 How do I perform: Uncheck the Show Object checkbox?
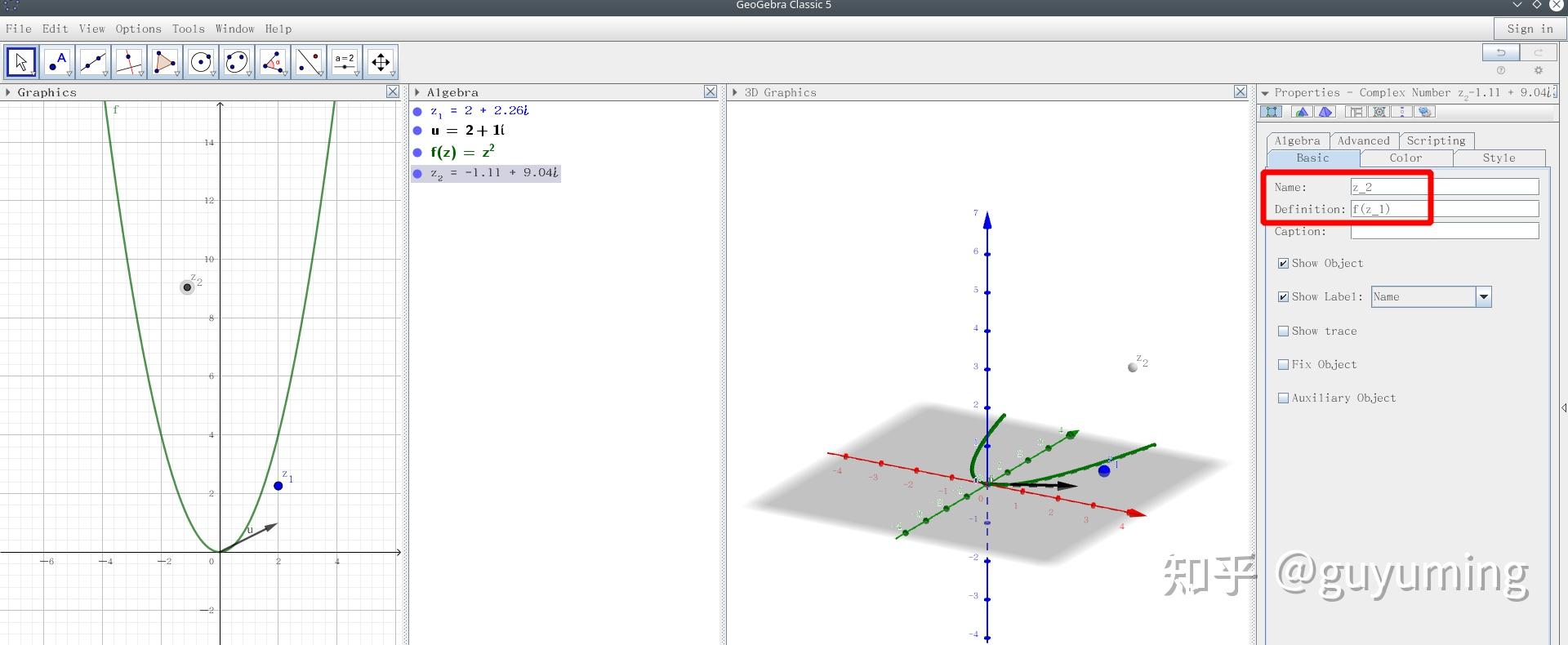(1283, 264)
